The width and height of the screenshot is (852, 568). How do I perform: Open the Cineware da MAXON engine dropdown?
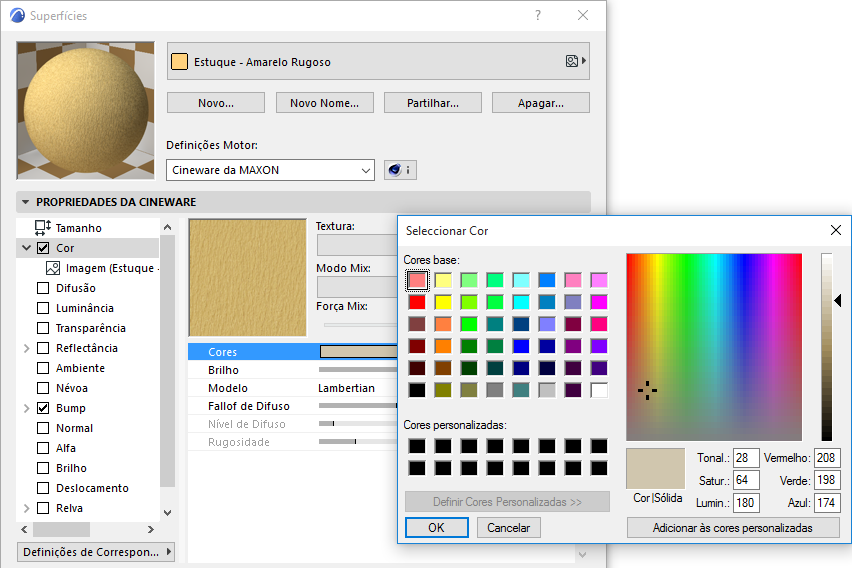coord(270,170)
